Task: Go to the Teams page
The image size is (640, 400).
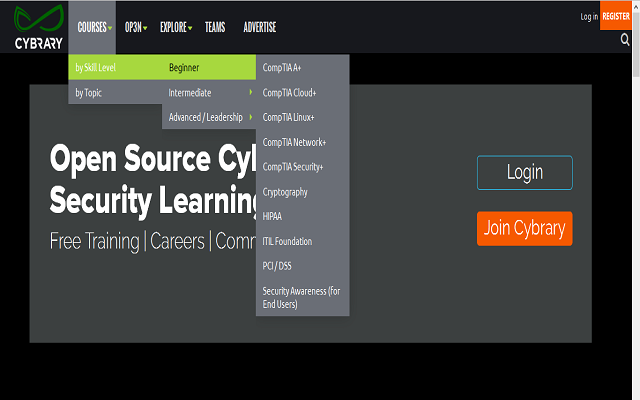Action: pyautogui.click(x=215, y=27)
